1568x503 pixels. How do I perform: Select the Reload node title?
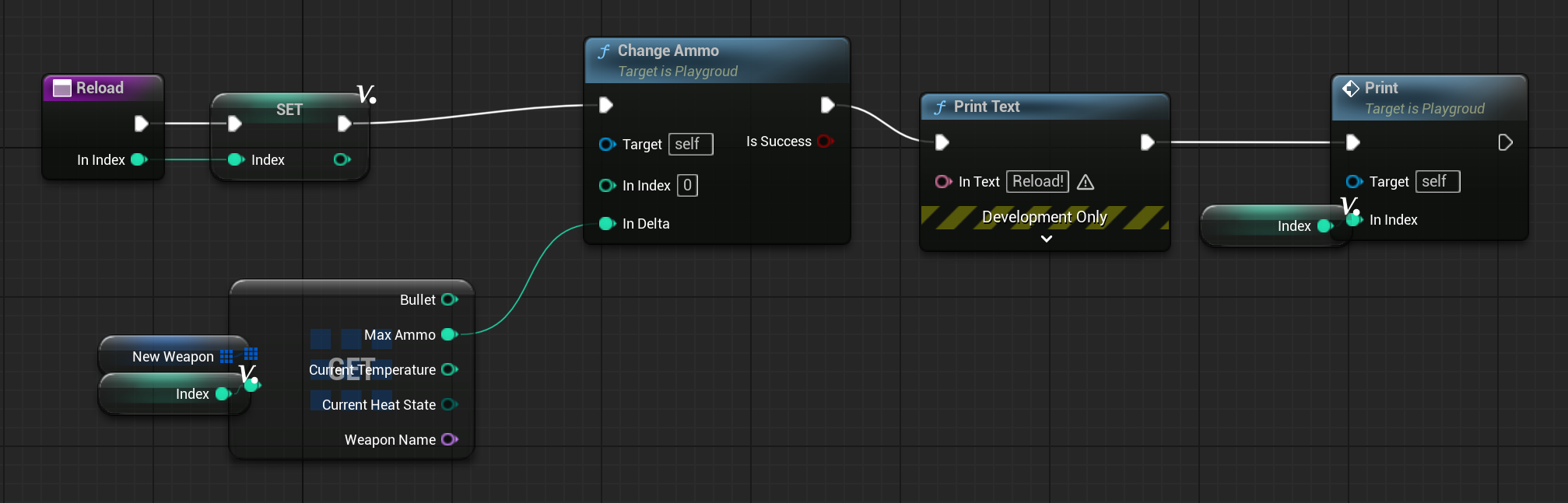click(100, 88)
